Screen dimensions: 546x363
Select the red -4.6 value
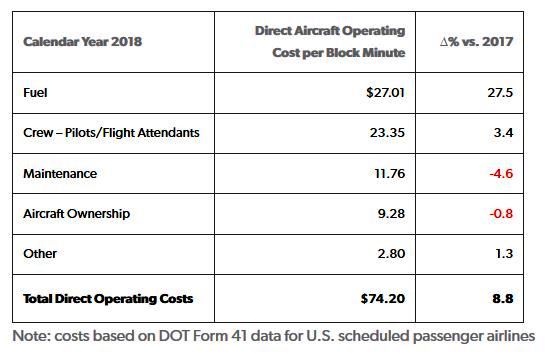(x=501, y=173)
